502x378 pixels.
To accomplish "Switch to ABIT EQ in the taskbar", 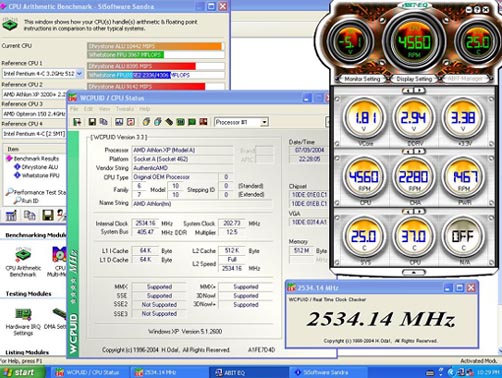I will (248, 372).
